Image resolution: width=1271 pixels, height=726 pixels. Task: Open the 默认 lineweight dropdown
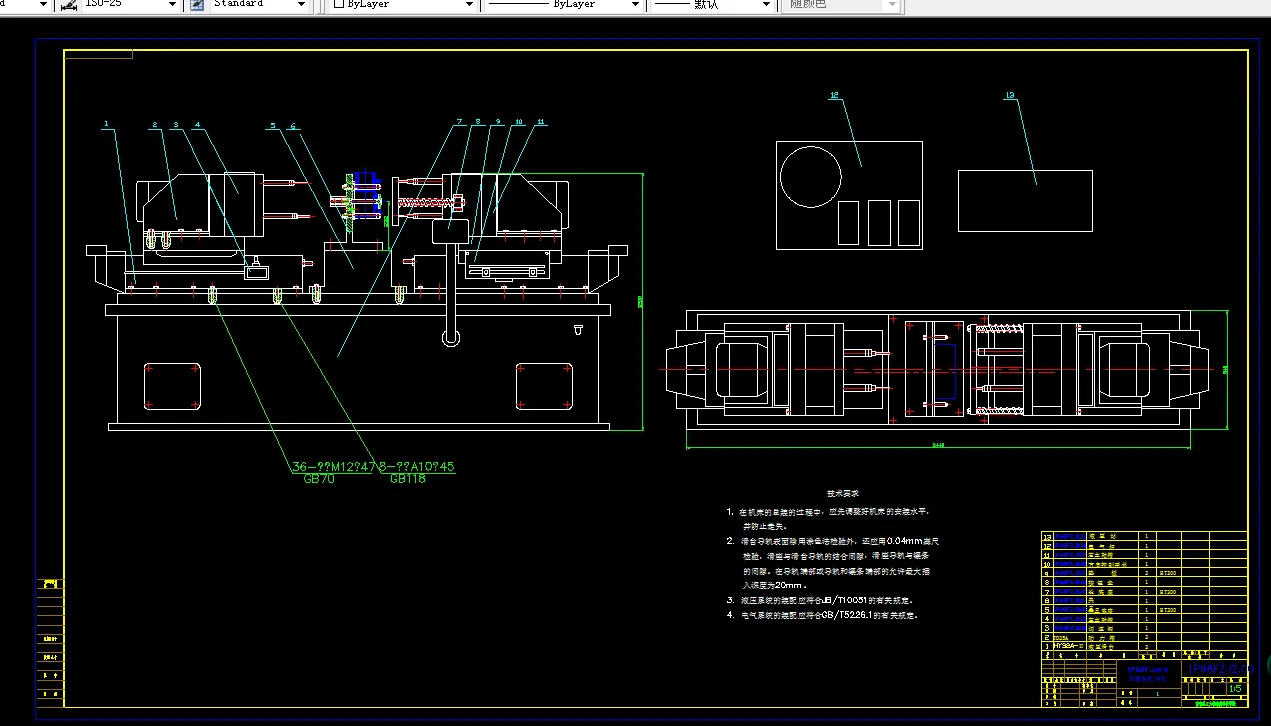pos(767,5)
